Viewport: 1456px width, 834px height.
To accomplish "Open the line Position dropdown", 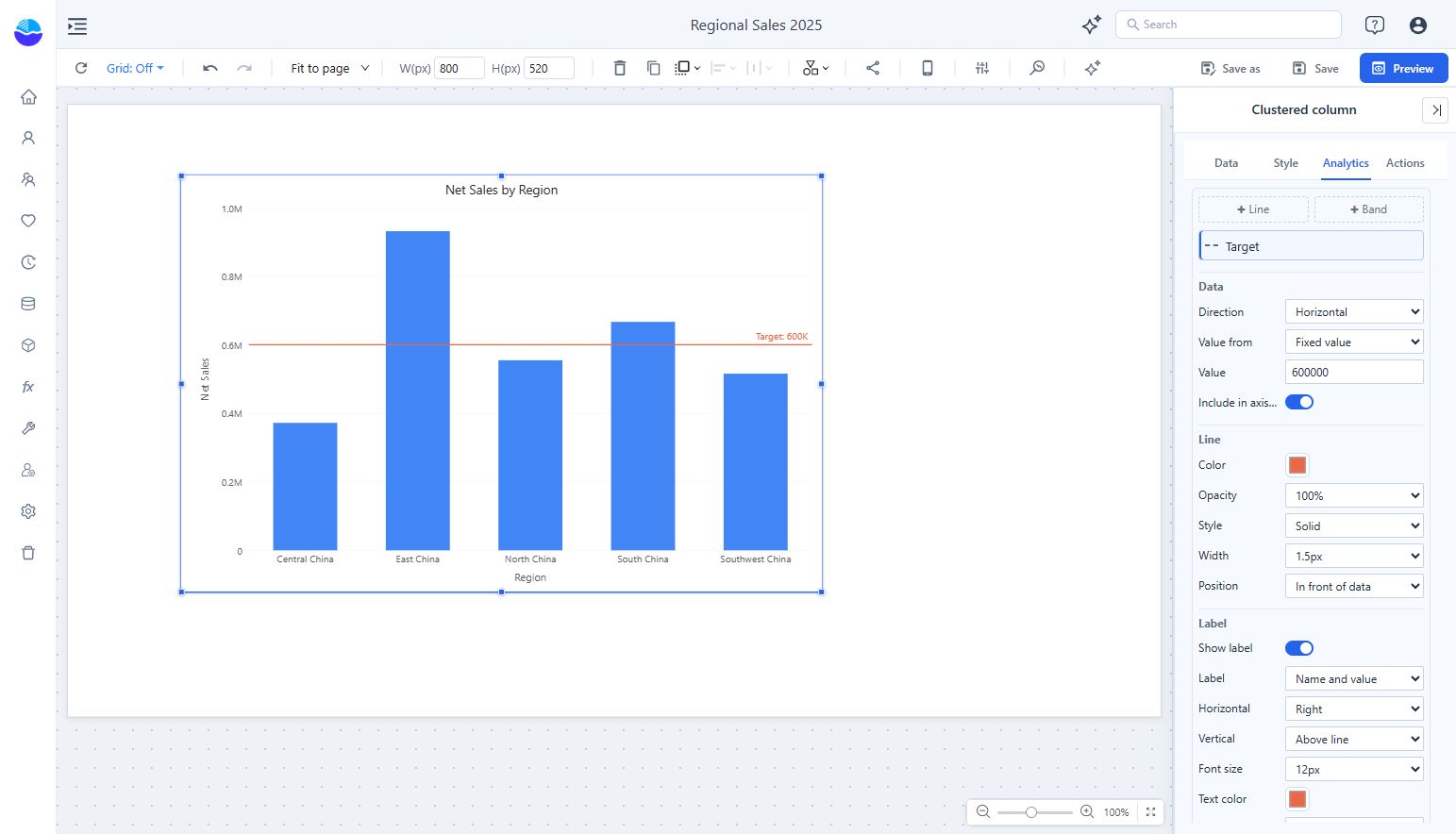I will coord(1354,586).
